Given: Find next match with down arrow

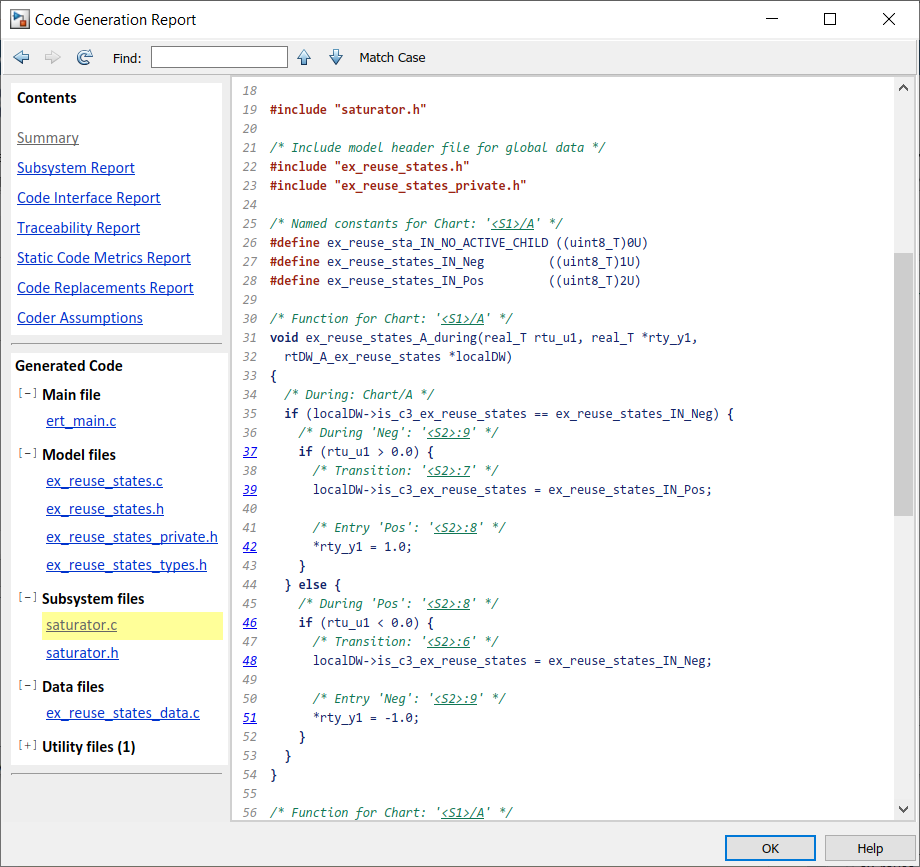Looking at the screenshot, I should coord(336,58).
